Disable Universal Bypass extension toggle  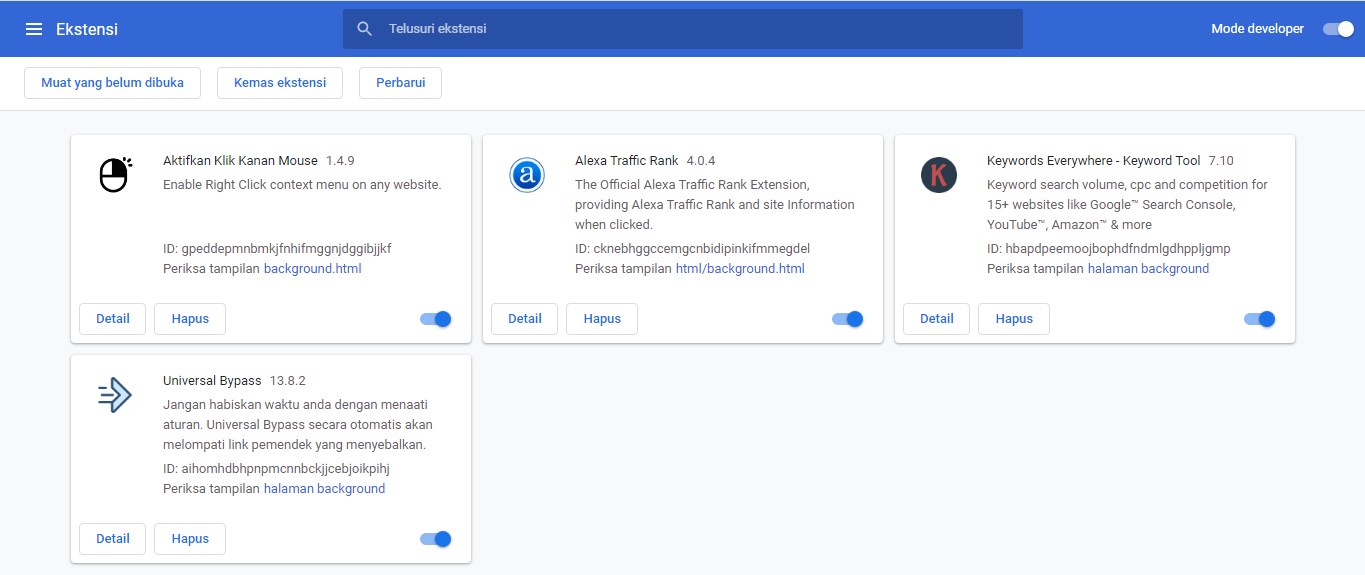[436, 539]
